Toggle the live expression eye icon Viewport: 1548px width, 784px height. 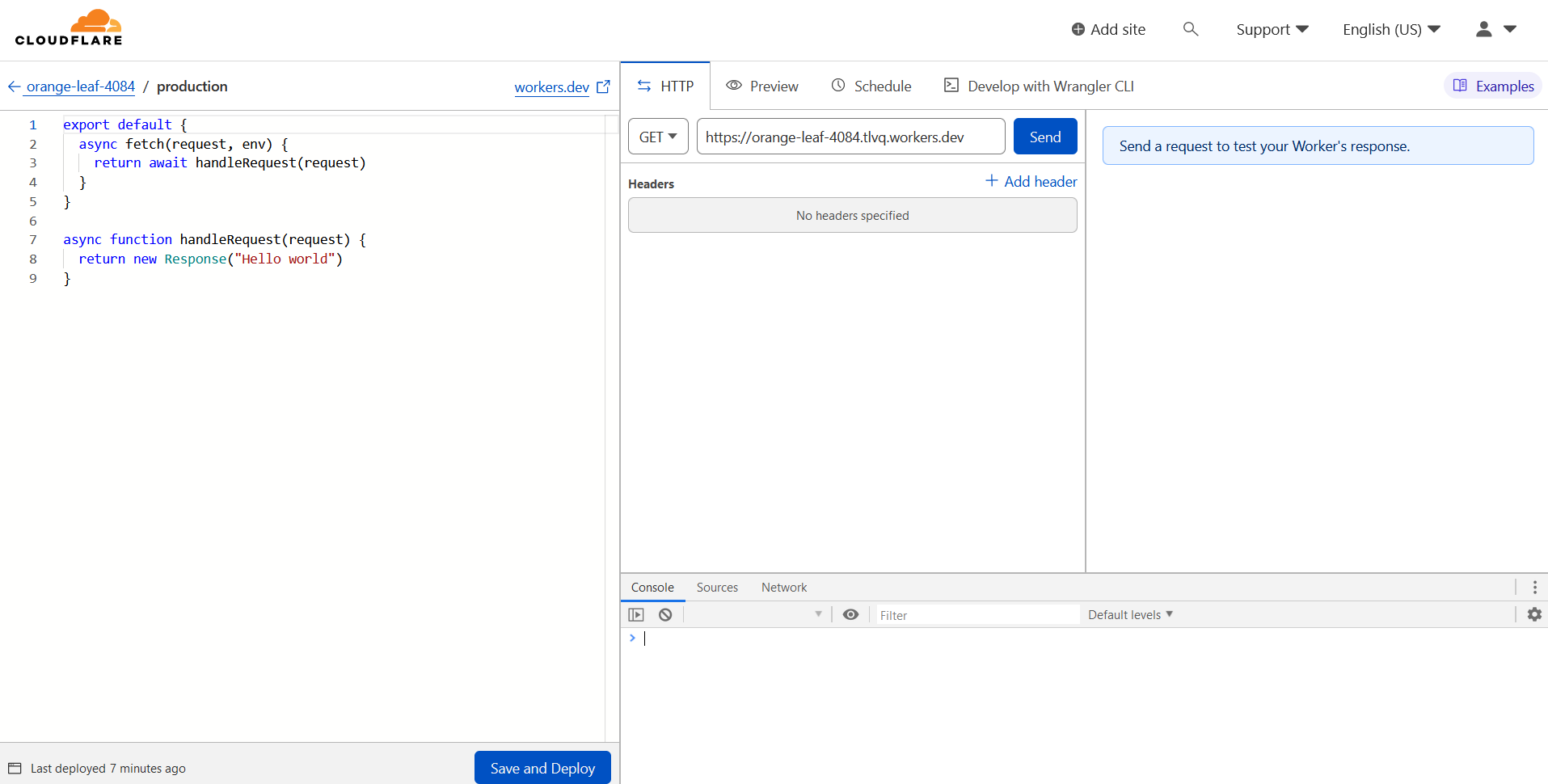click(x=851, y=614)
